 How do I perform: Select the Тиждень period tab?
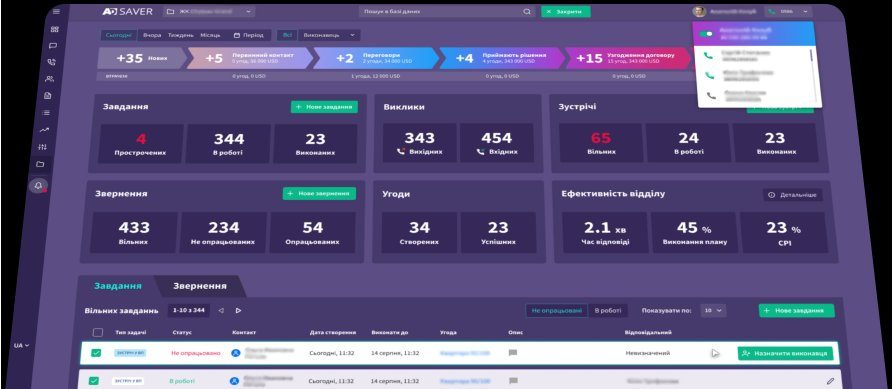(181, 35)
